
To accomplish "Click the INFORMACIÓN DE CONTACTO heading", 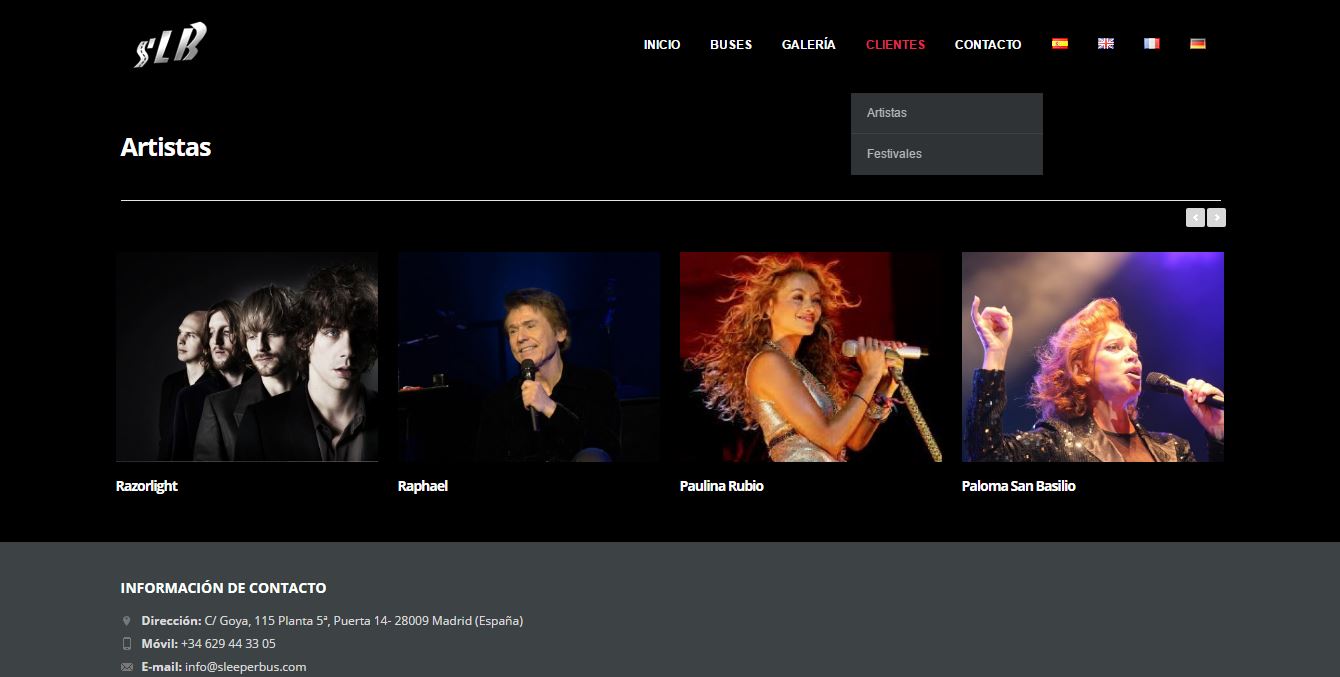I will pyautogui.click(x=223, y=588).
